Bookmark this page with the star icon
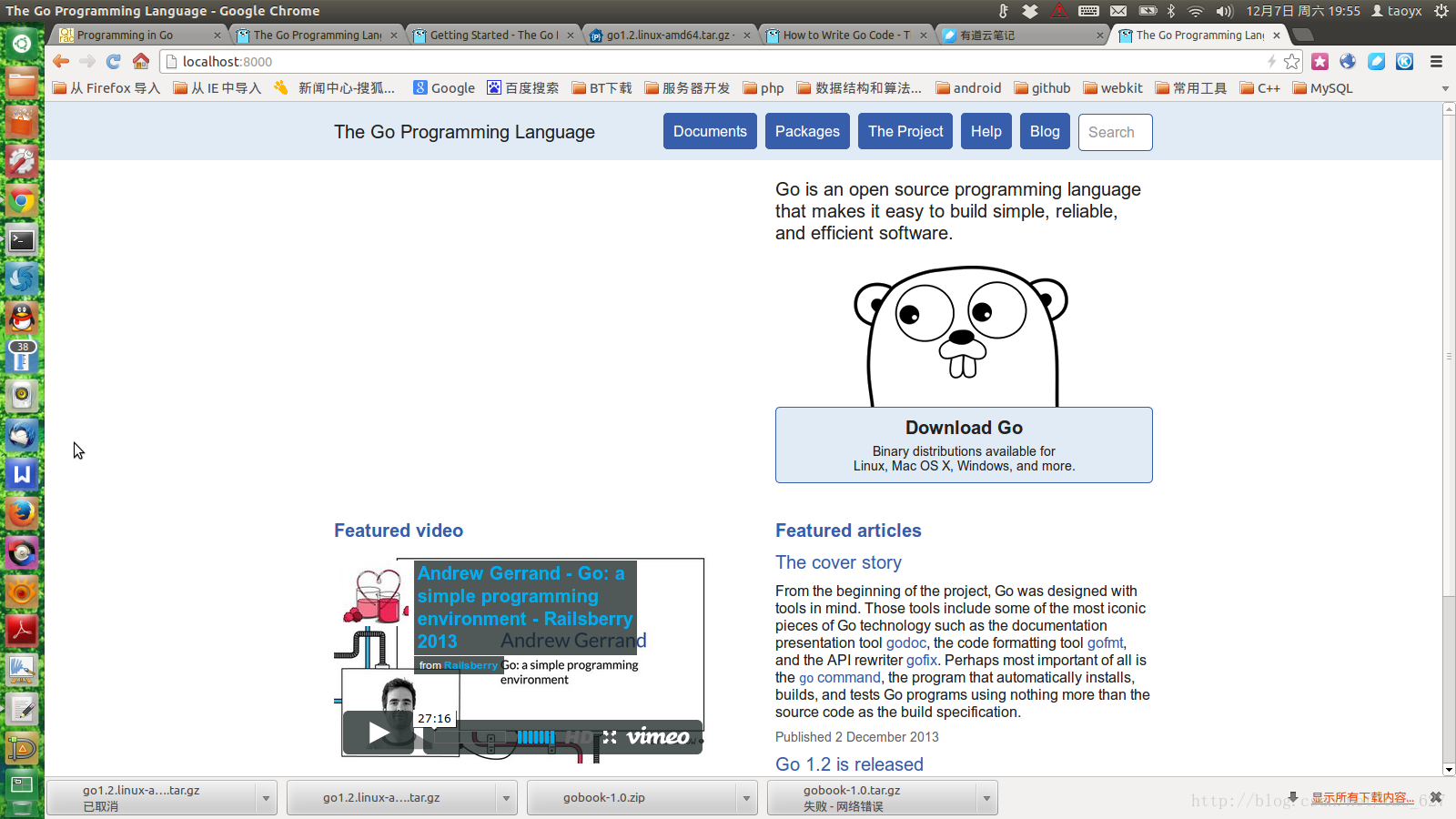 point(1292,61)
